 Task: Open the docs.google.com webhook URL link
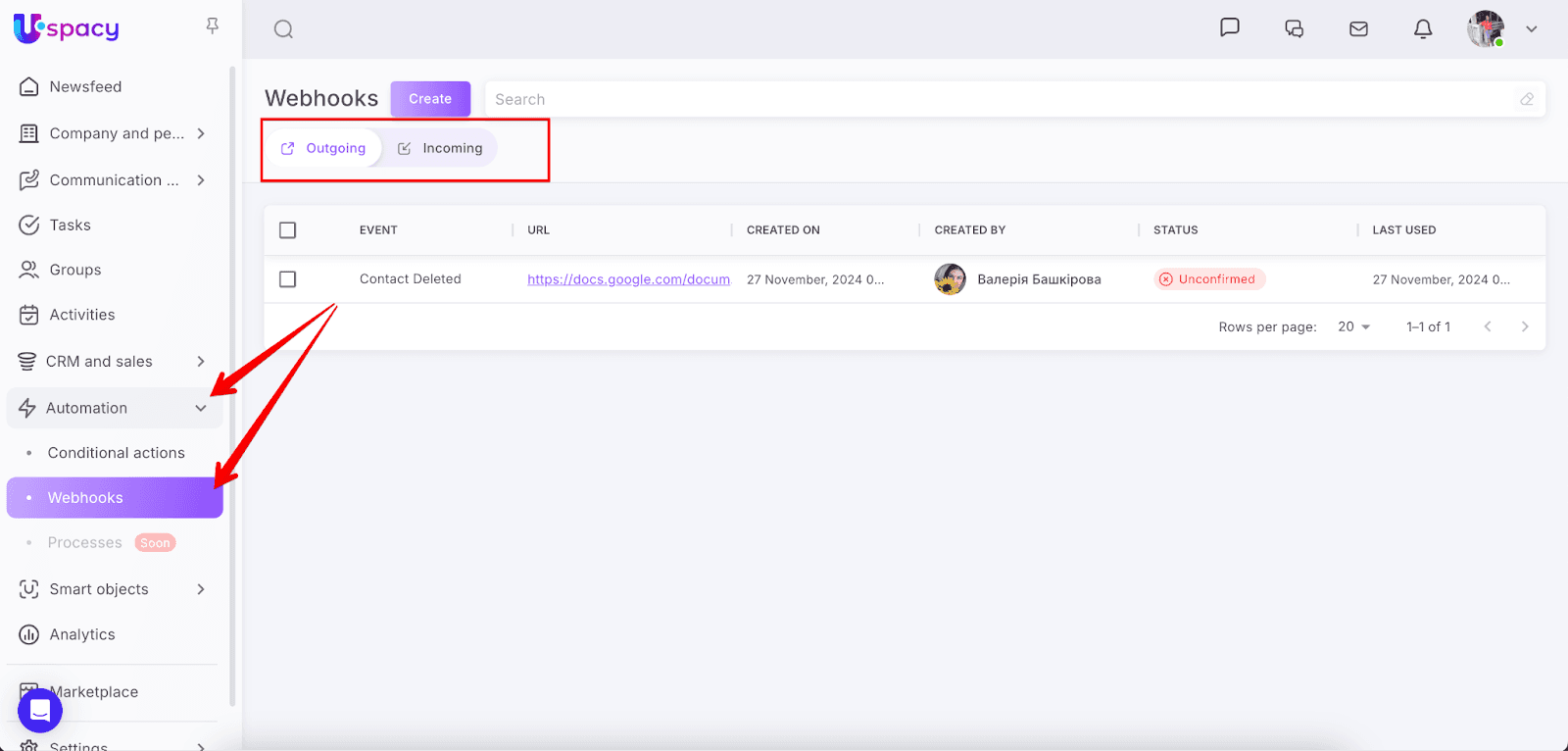pos(628,279)
